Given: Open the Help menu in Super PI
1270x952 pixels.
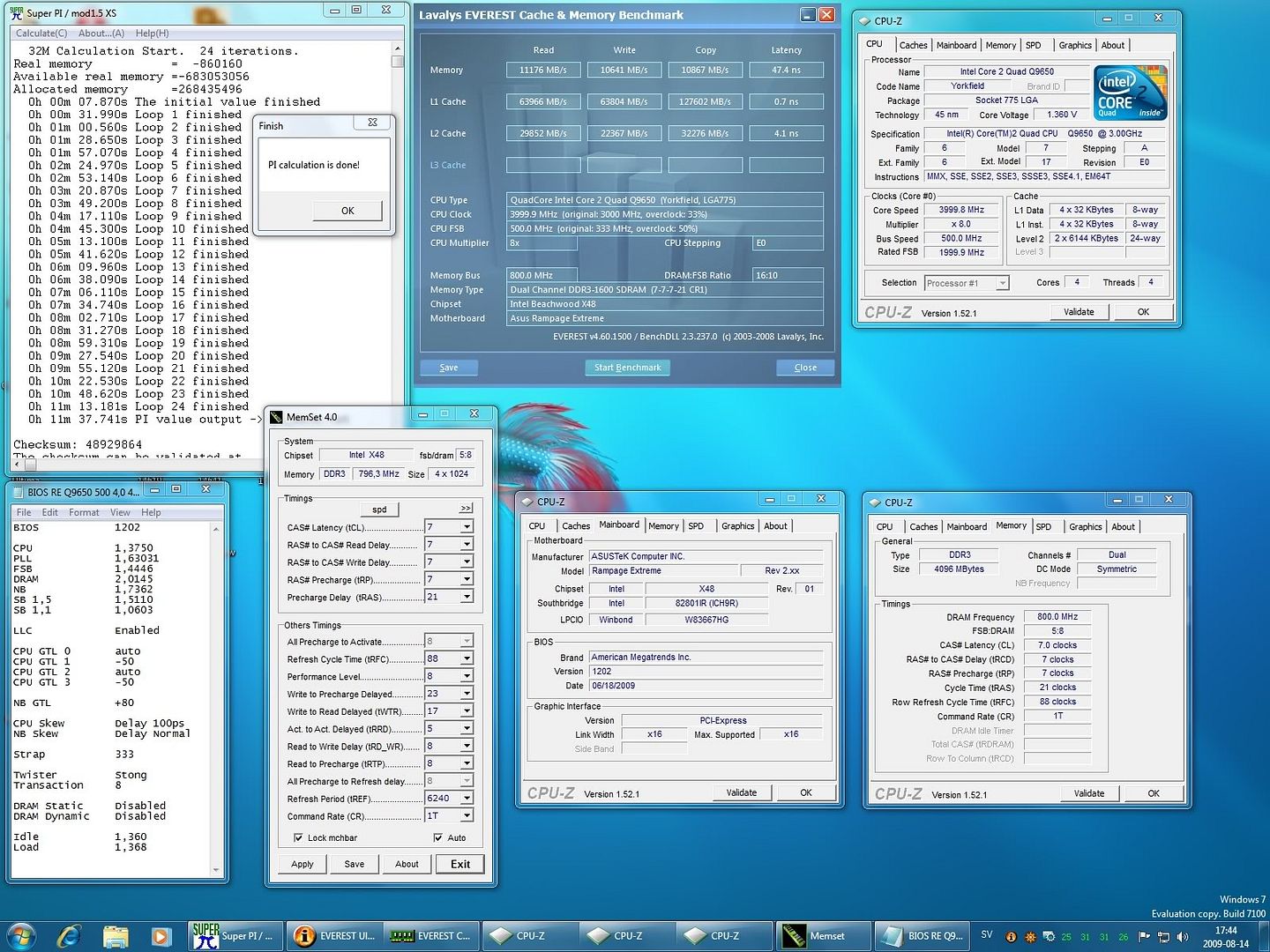Looking at the screenshot, I should coord(152,33).
